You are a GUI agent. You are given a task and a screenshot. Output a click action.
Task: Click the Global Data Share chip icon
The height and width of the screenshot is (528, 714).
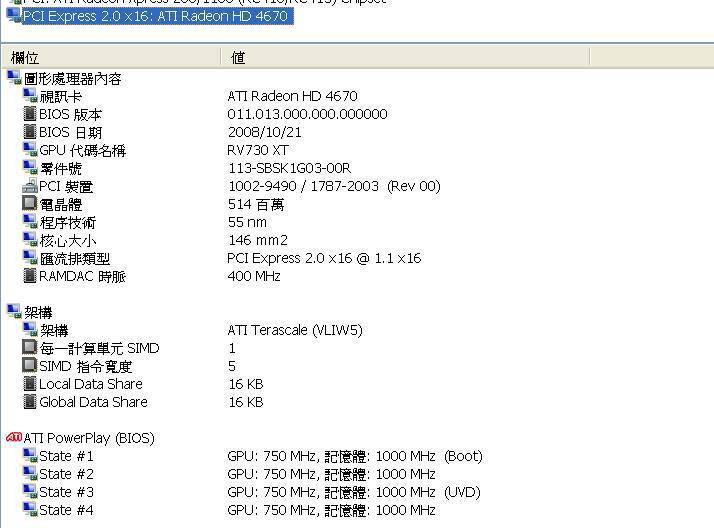(x=30, y=401)
